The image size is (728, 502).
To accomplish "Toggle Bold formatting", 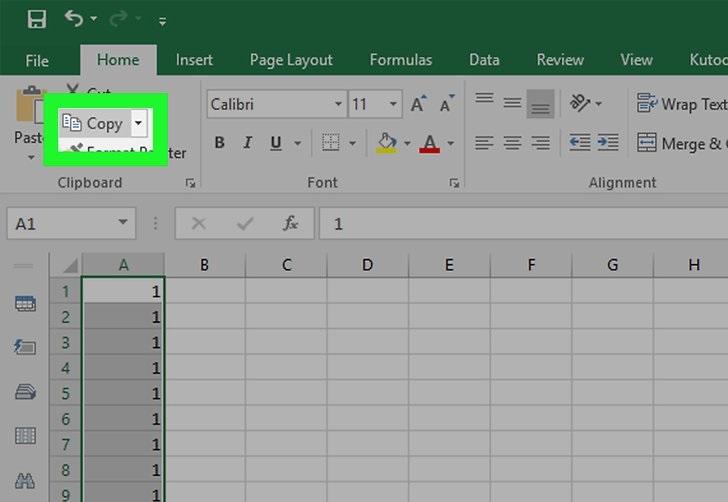I will [x=220, y=143].
